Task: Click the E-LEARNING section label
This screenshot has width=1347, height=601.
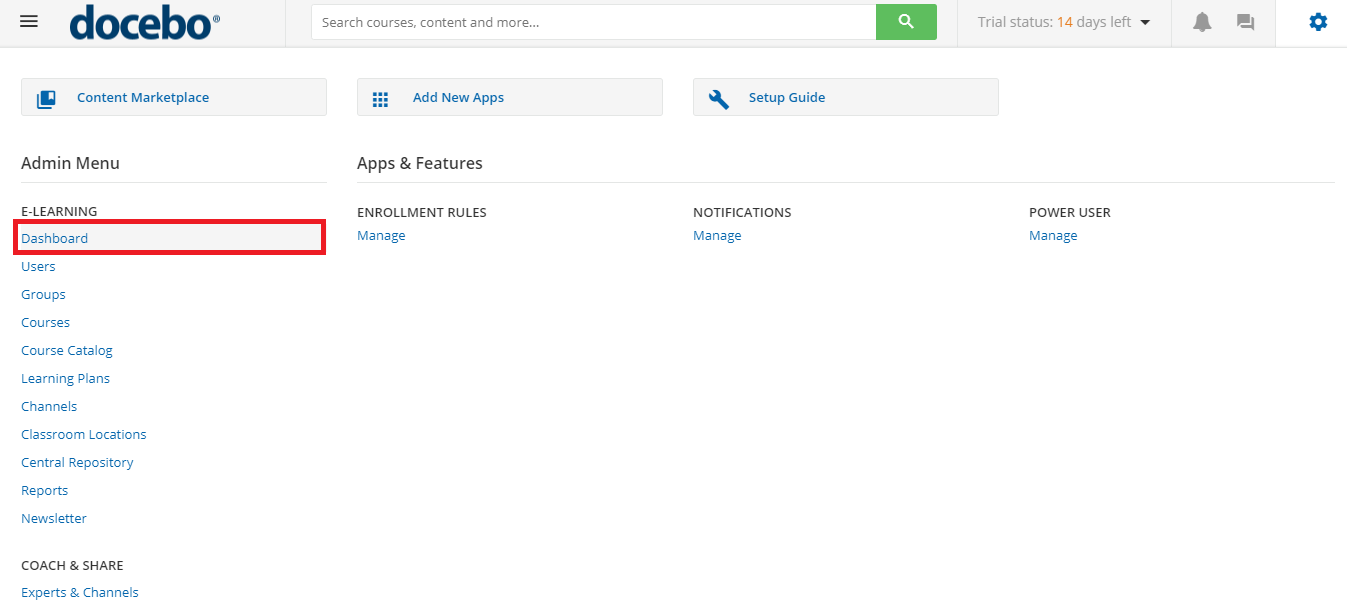Action: tap(59, 211)
